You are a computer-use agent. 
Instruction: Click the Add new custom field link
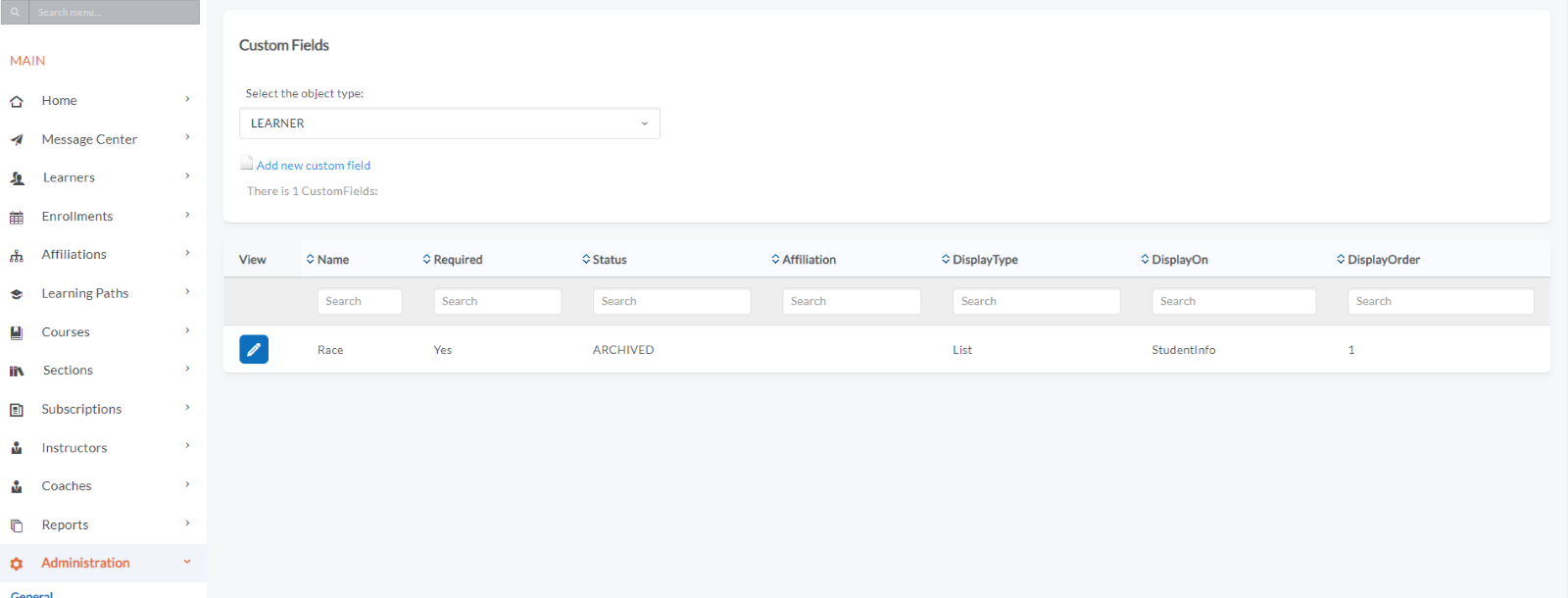click(313, 166)
